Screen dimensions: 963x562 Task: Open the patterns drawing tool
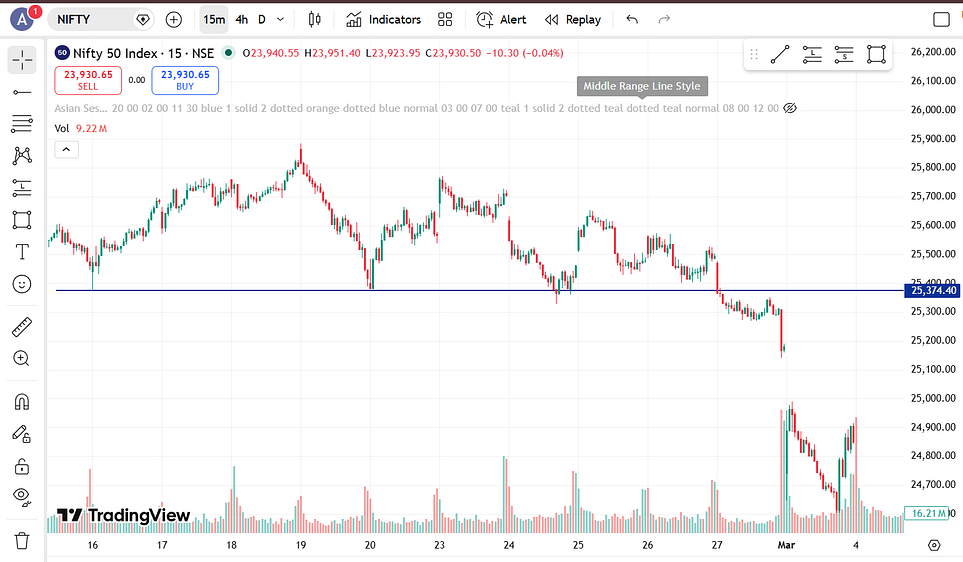22,155
